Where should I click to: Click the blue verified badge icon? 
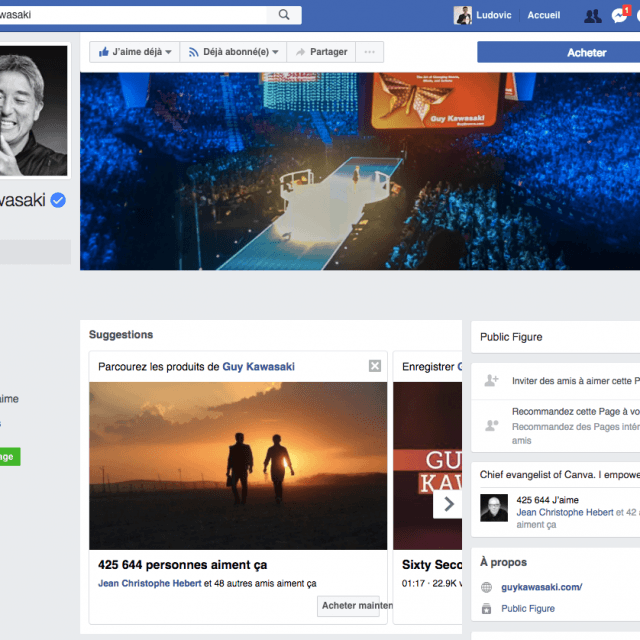(58, 200)
